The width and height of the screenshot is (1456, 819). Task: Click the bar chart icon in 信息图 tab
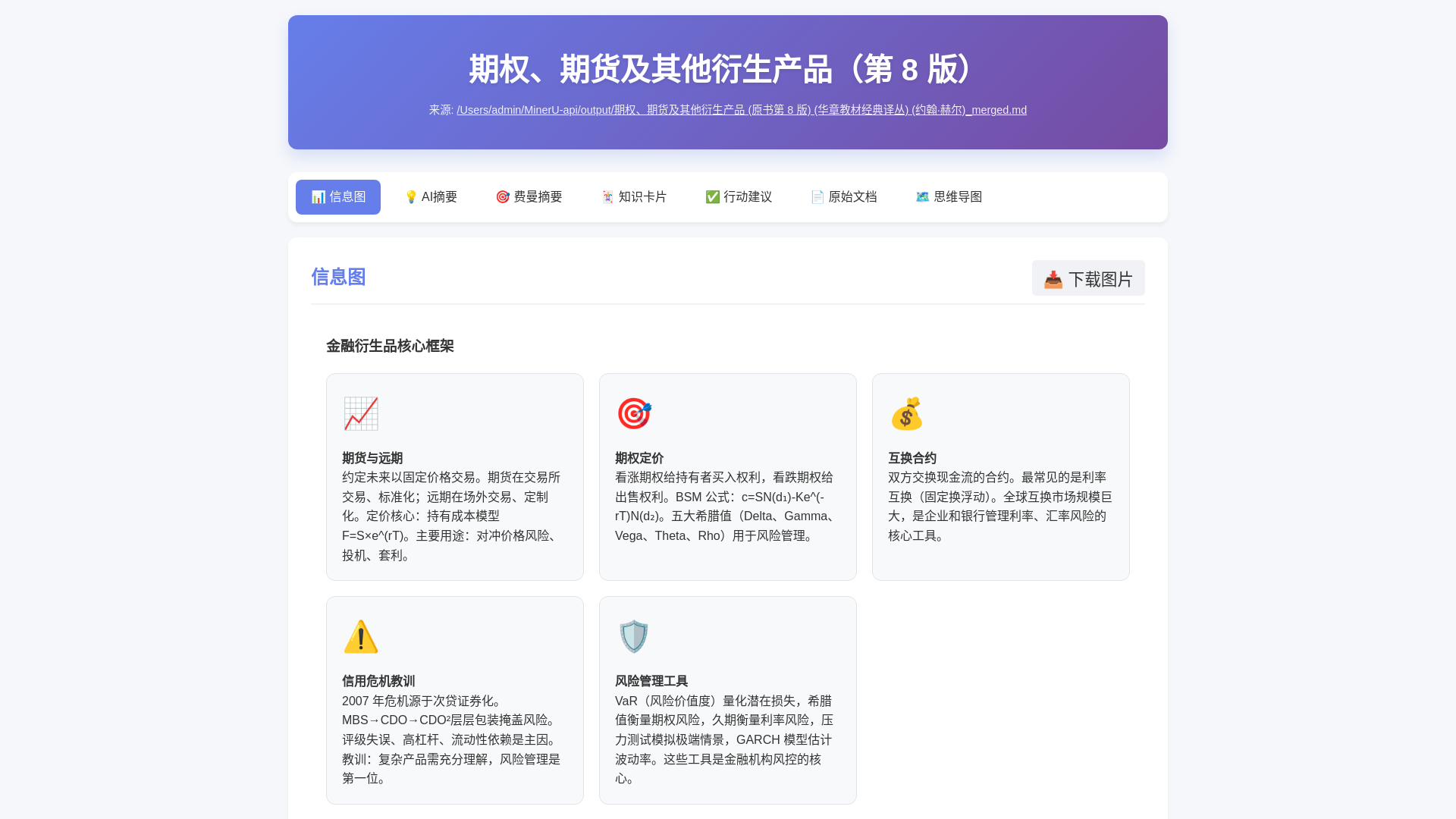(x=318, y=197)
